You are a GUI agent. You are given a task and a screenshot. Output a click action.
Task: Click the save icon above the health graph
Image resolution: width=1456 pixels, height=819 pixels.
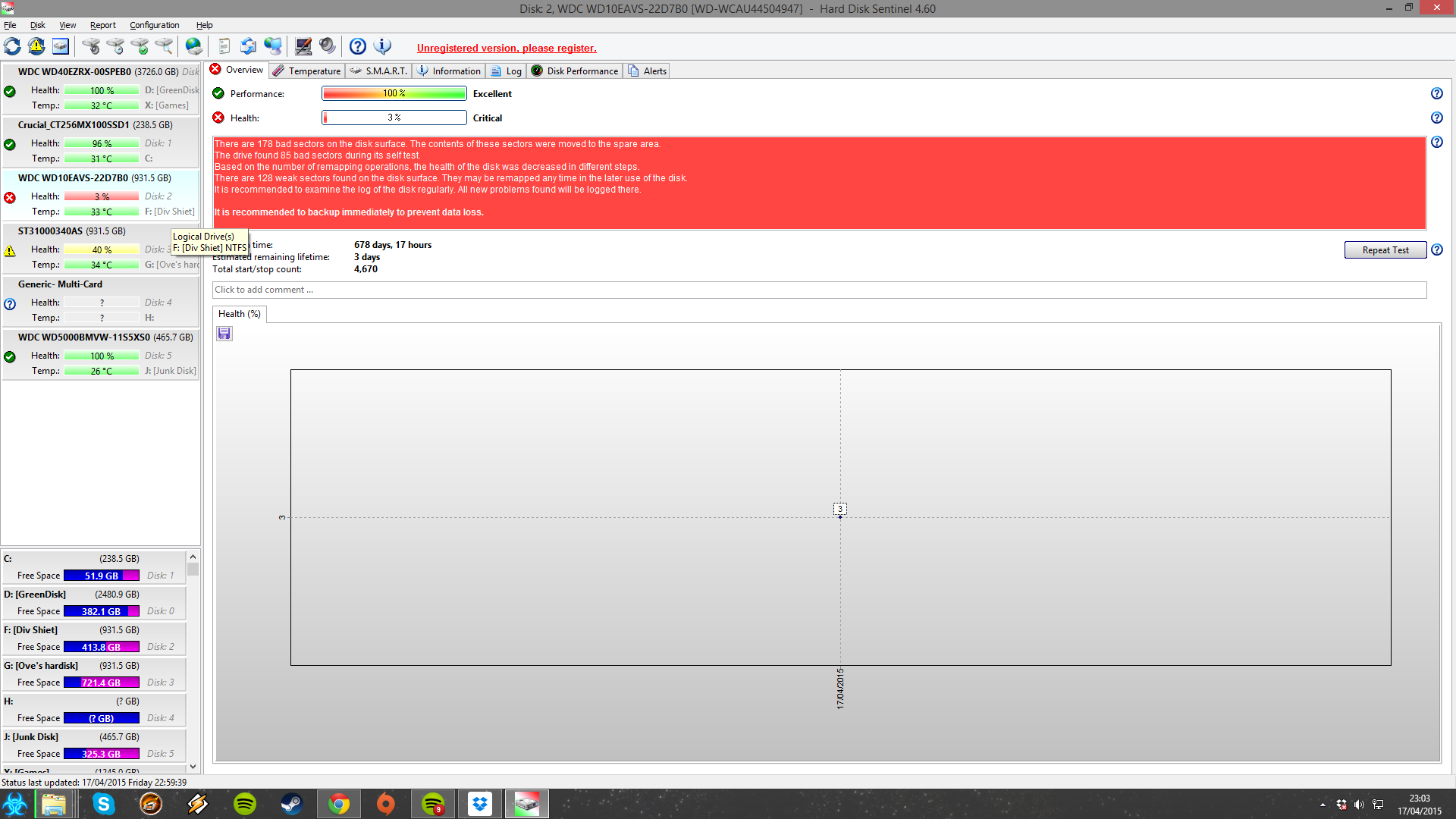click(224, 334)
